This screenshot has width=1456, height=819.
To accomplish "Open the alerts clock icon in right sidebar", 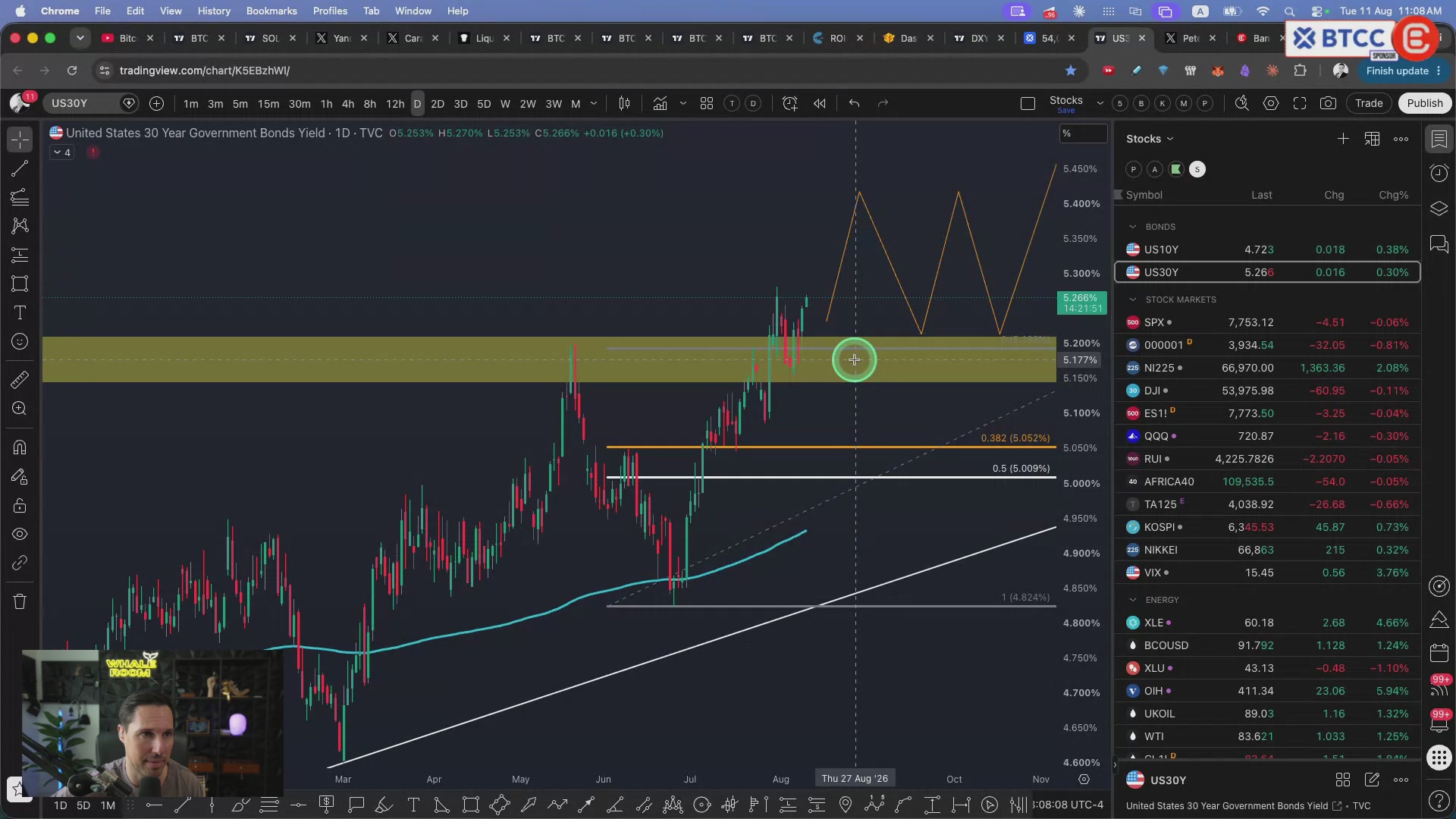I will (x=1439, y=174).
